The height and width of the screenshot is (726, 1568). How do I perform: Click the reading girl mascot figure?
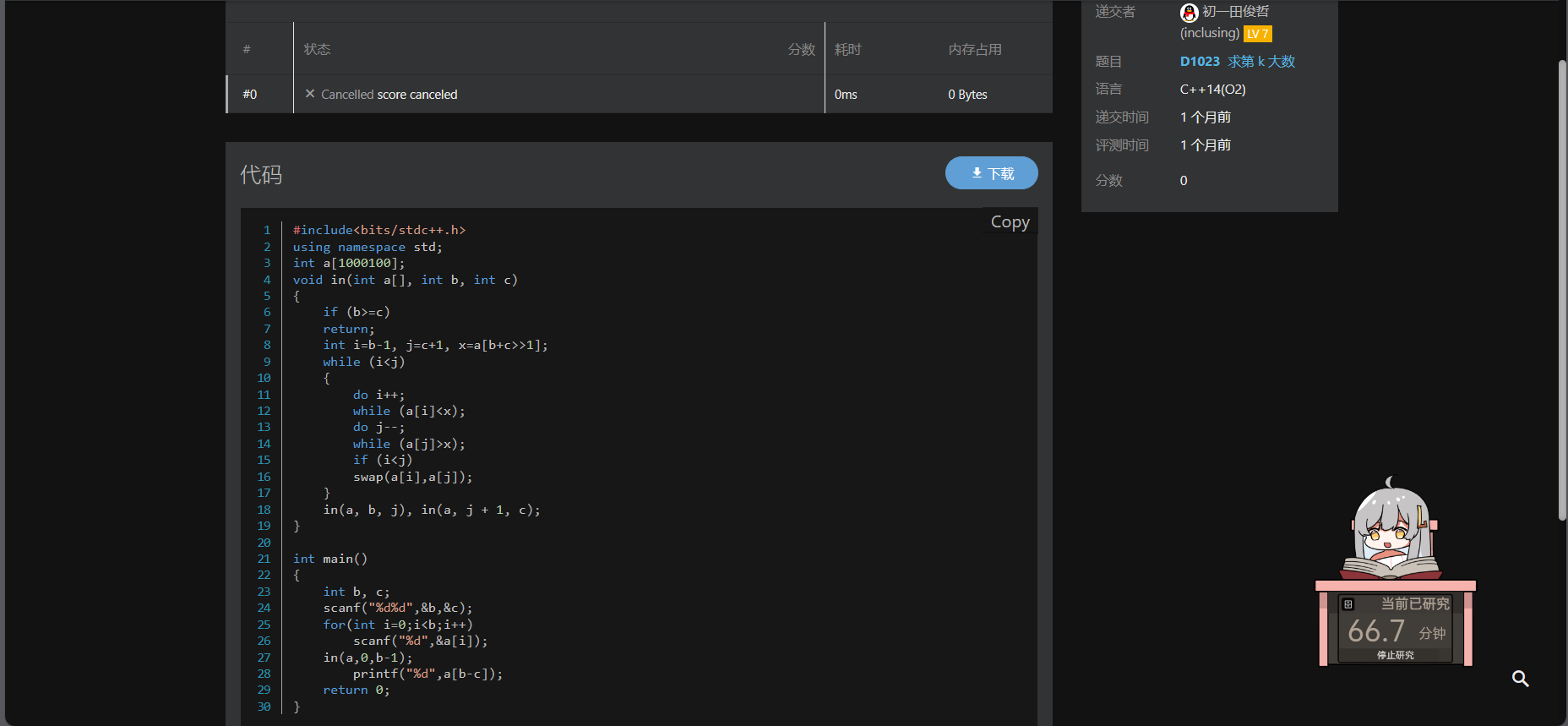[1391, 529]
